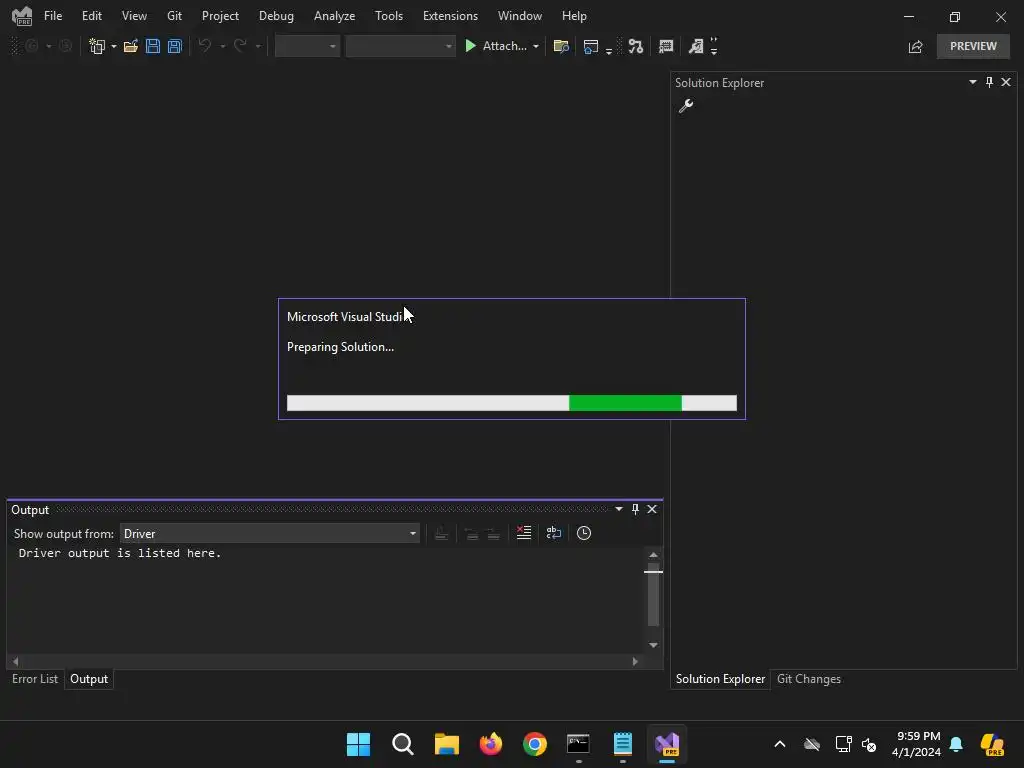Click the Save All toolbar icon
The image size is (1024, 768).
pos(174,46)
